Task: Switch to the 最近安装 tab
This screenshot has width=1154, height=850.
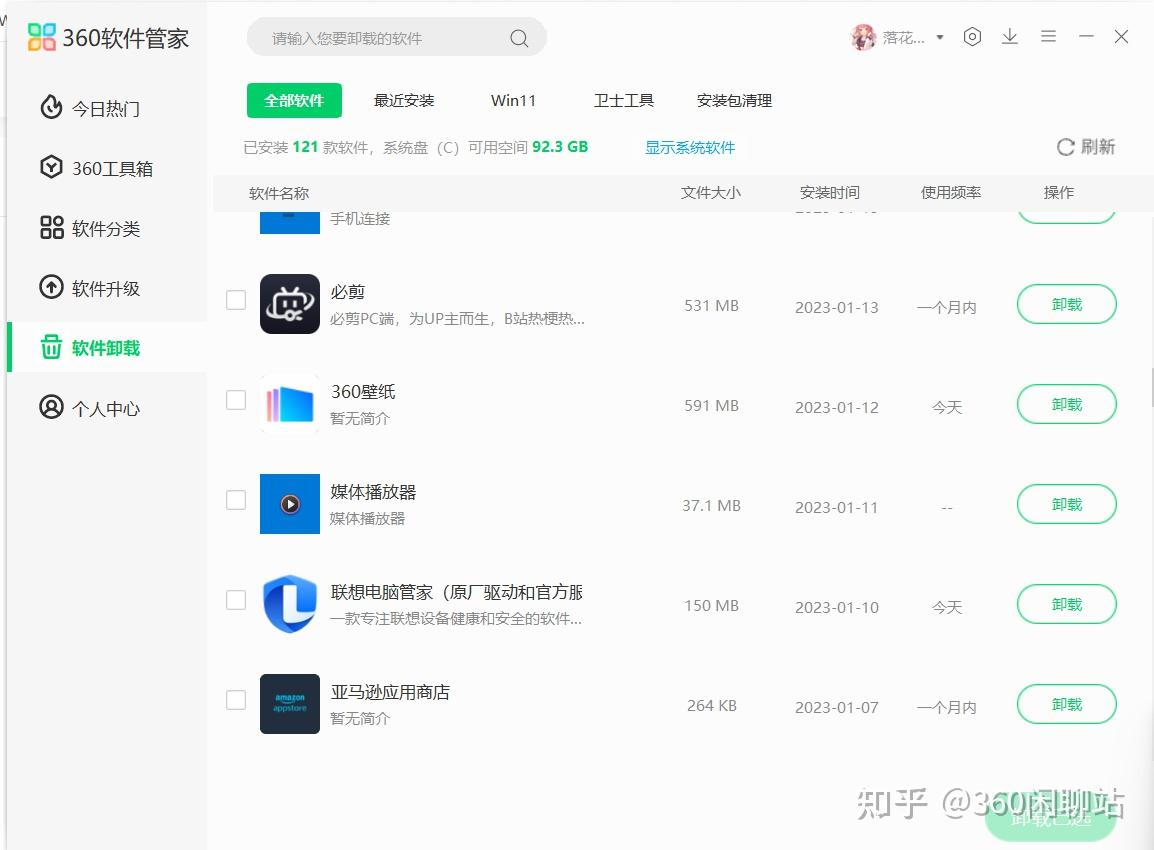Action: tap(404, 100)
